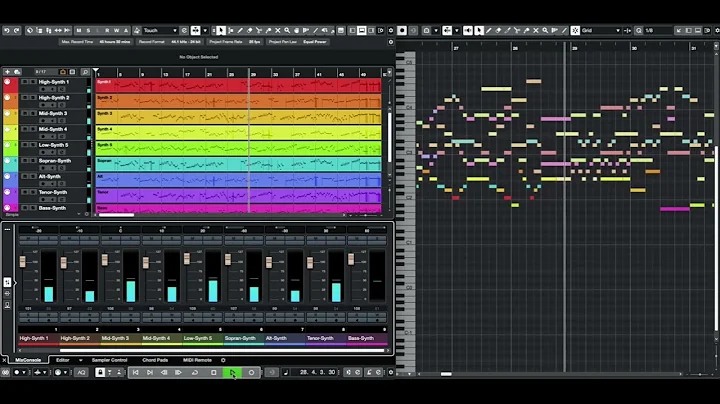Screen dimensions: 720x404
Task: Toggle global Mute (M) state button
Action: click(x=79, y=30)
